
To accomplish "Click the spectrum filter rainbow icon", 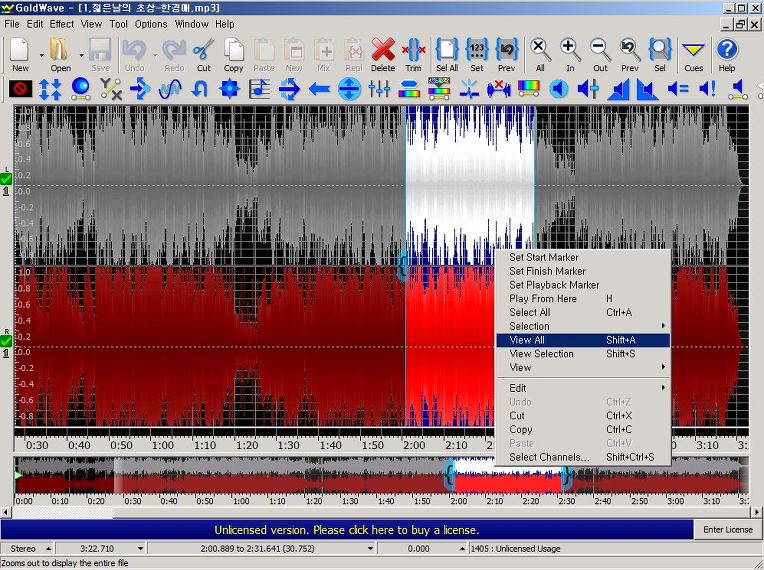I will (x=528, y=89).
